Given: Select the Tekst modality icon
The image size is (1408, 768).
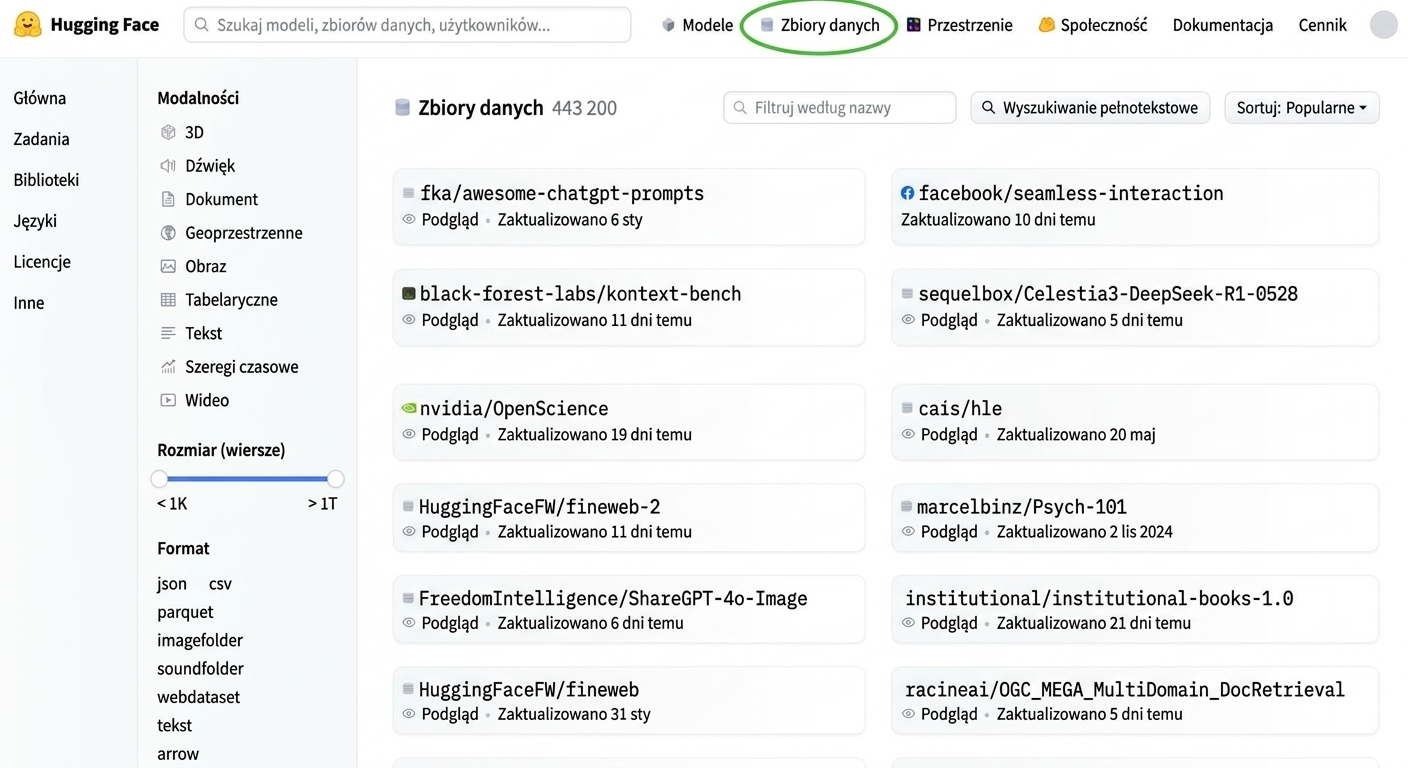Looking at the screenshot, I should (168, 333).
